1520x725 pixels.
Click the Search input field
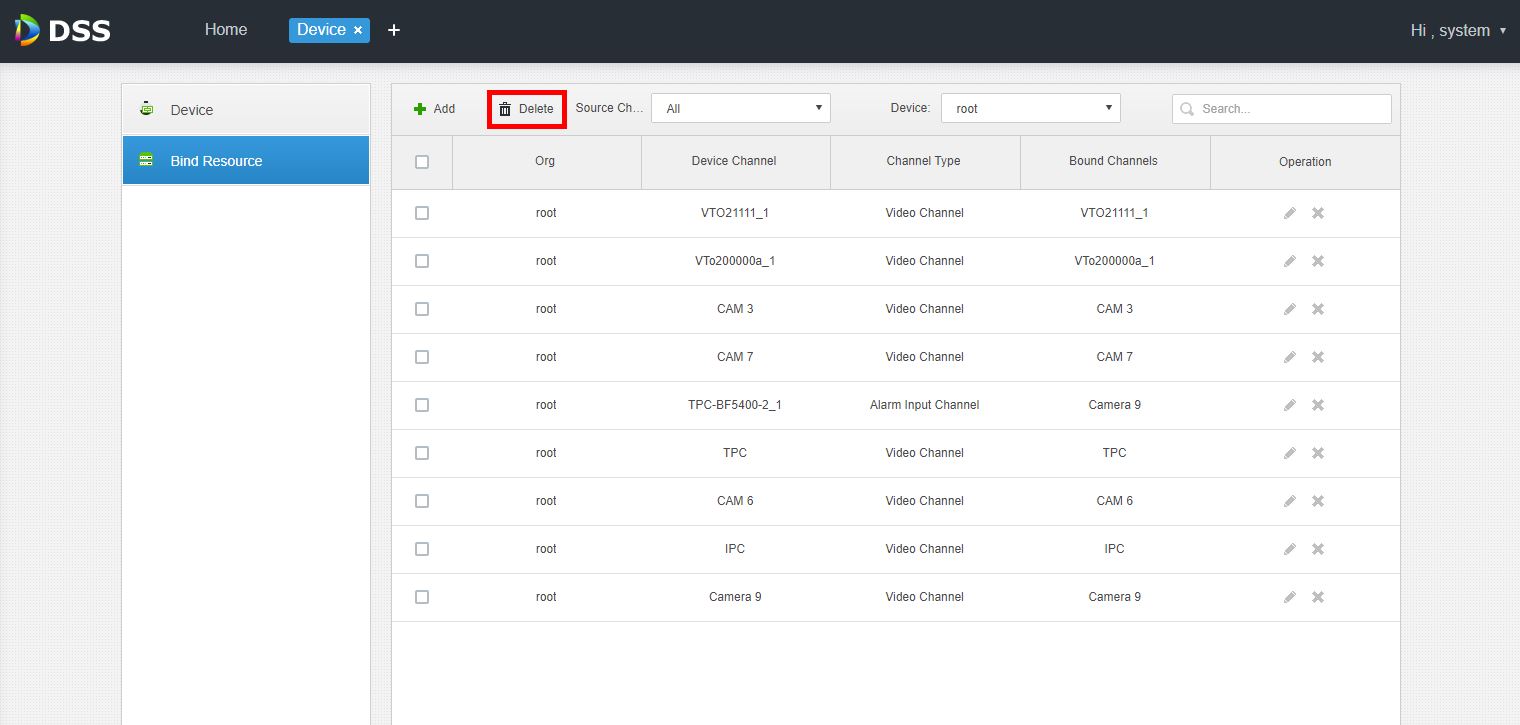click(x=1282, y=109)
